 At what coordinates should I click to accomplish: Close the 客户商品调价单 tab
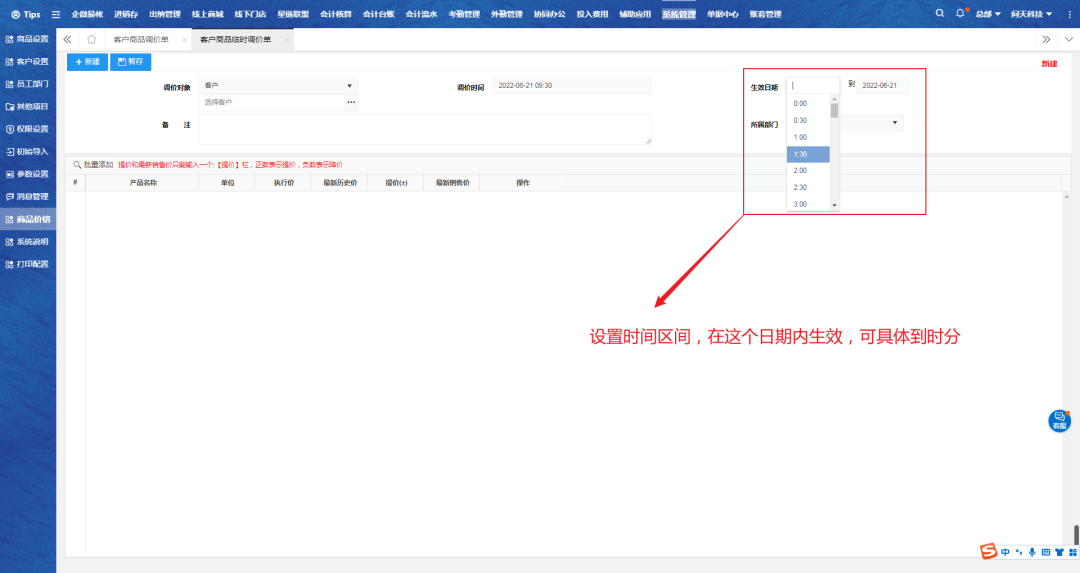184,39
